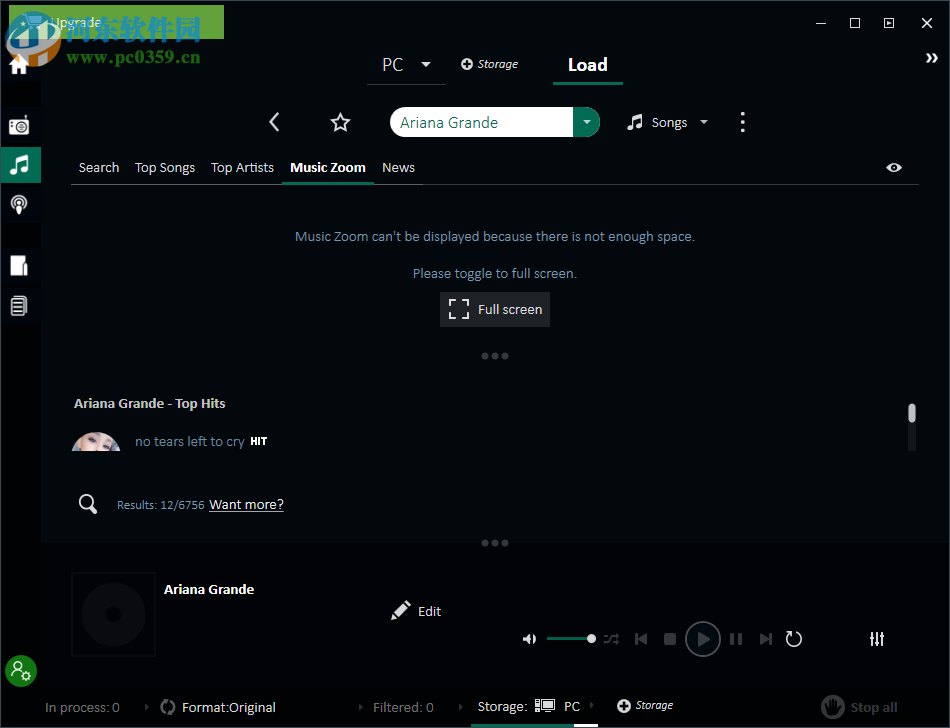Expand the green arrow on the search field
This screenshot has width=950, height=728.
pyautogui.click(x=587, y=122)
